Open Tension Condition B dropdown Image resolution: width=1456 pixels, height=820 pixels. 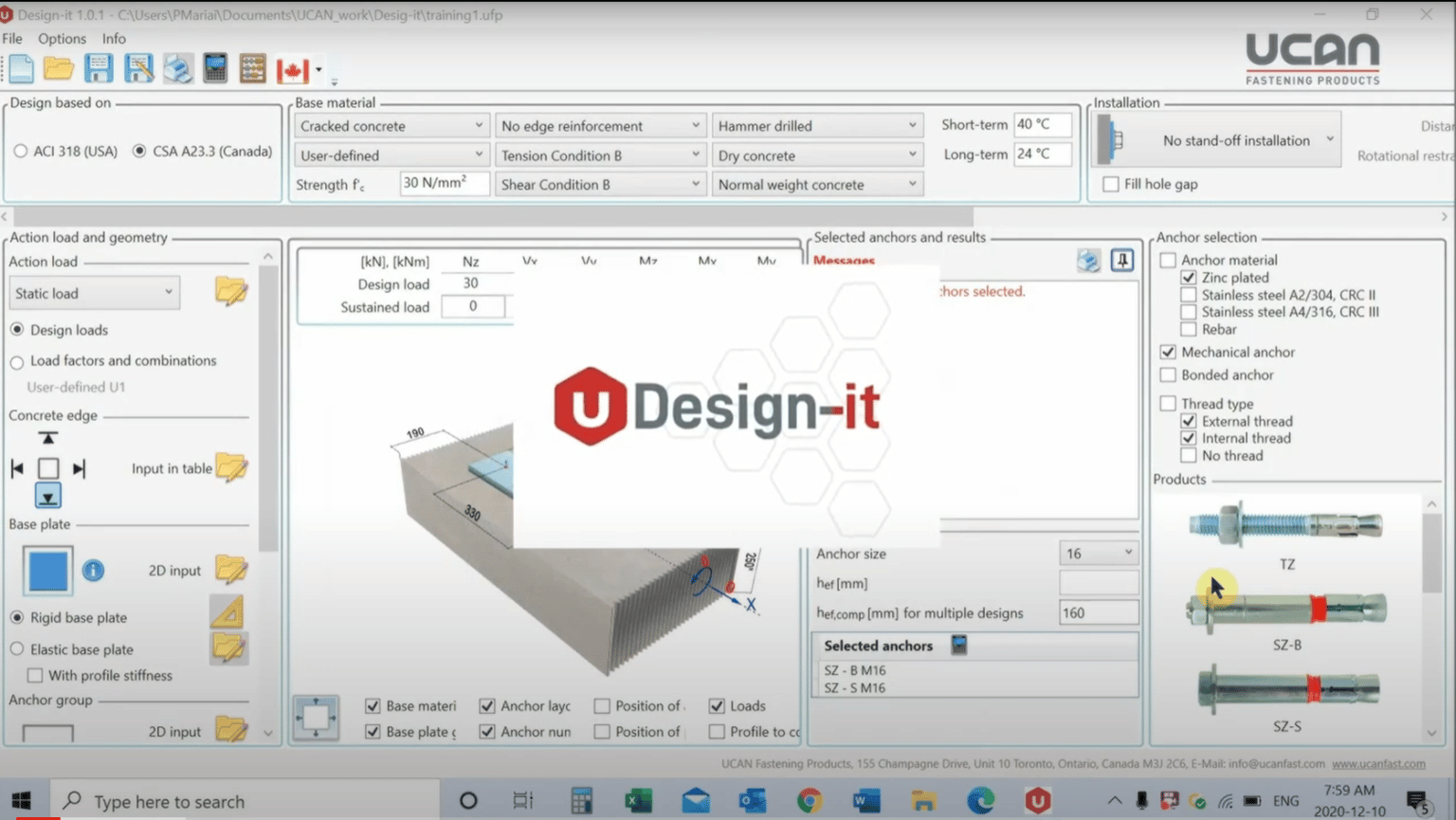point(600,155)
